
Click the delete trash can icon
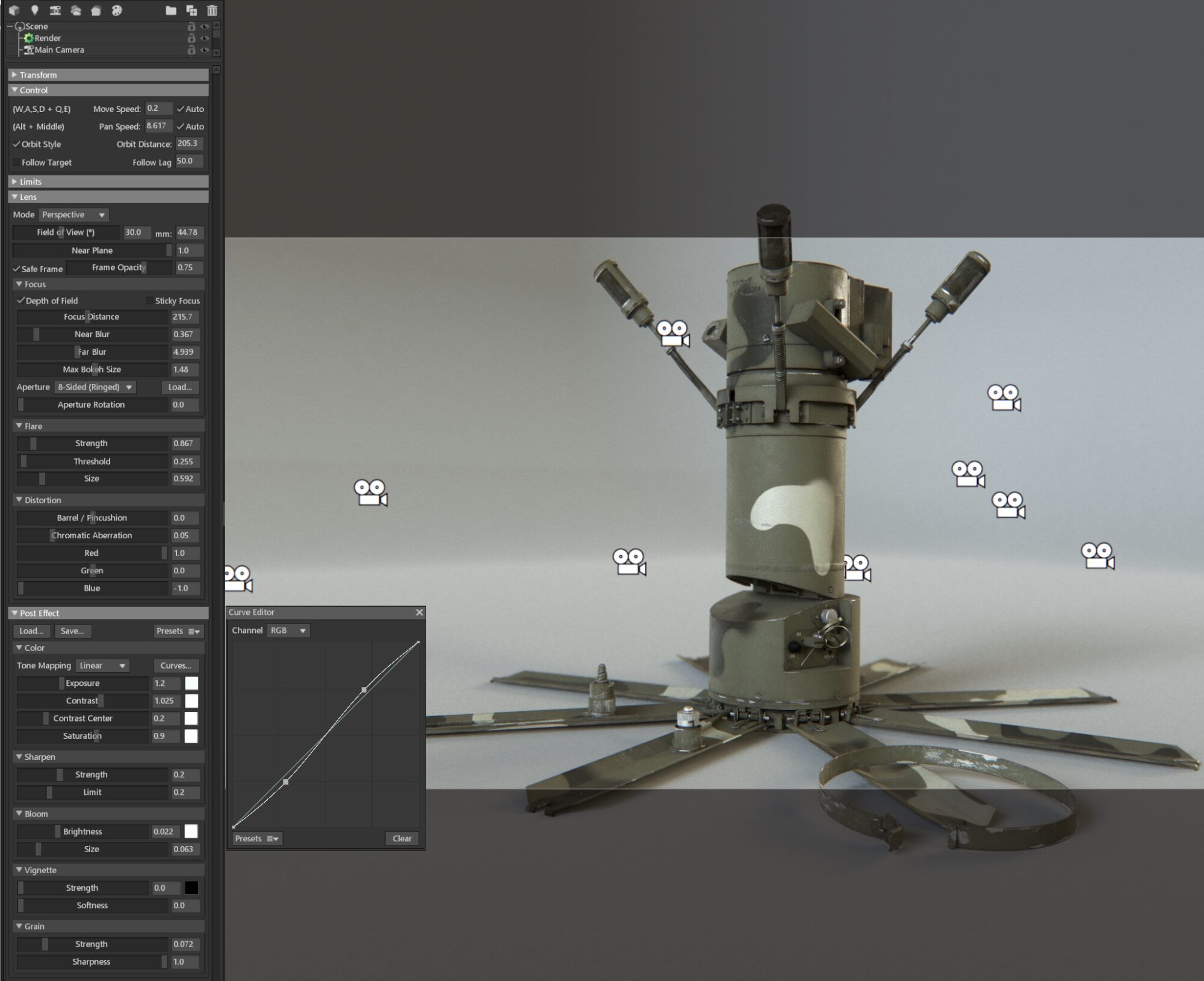(212, 10)
